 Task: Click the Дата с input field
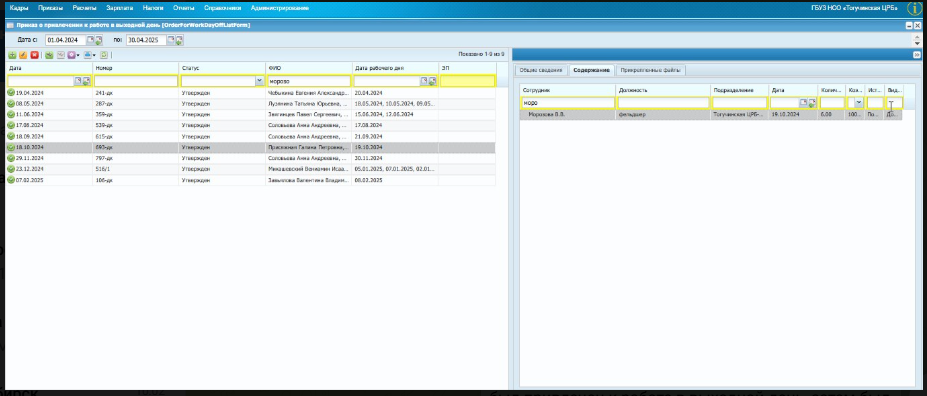coord(66,40)
